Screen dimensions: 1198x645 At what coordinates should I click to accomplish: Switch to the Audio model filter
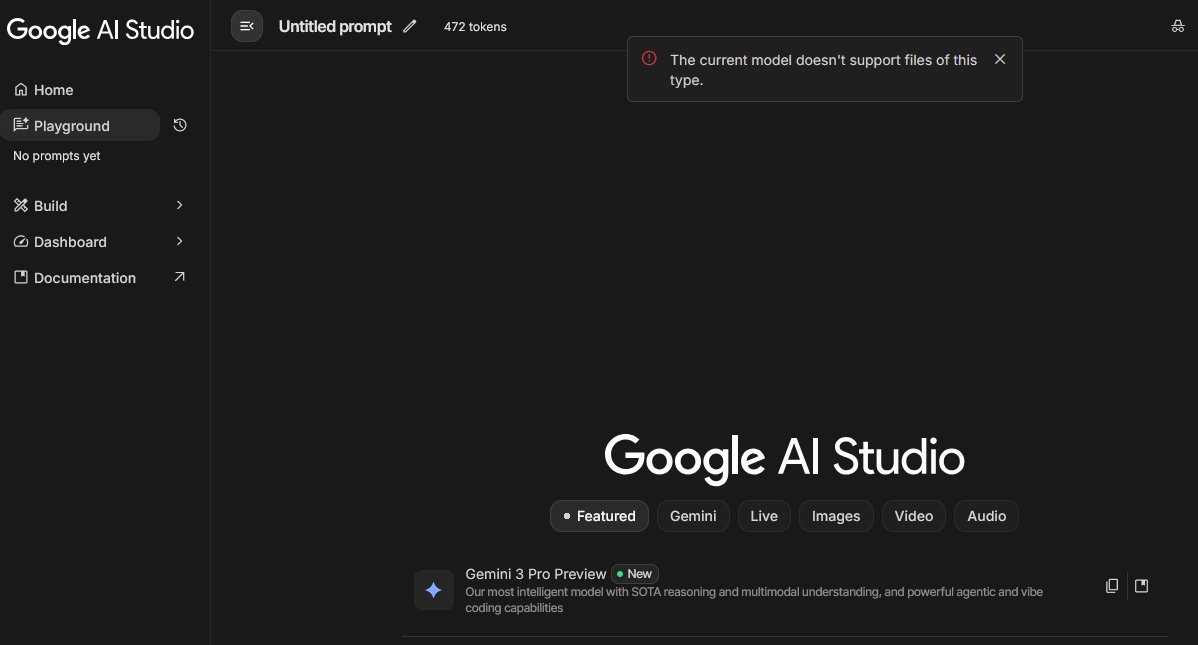(986, 516)
